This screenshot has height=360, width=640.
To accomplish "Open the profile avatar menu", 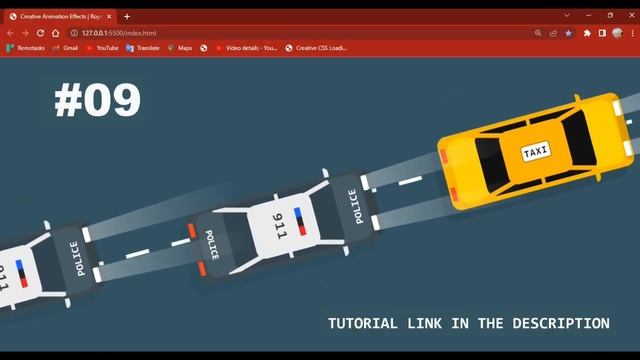I will (617, 33).
